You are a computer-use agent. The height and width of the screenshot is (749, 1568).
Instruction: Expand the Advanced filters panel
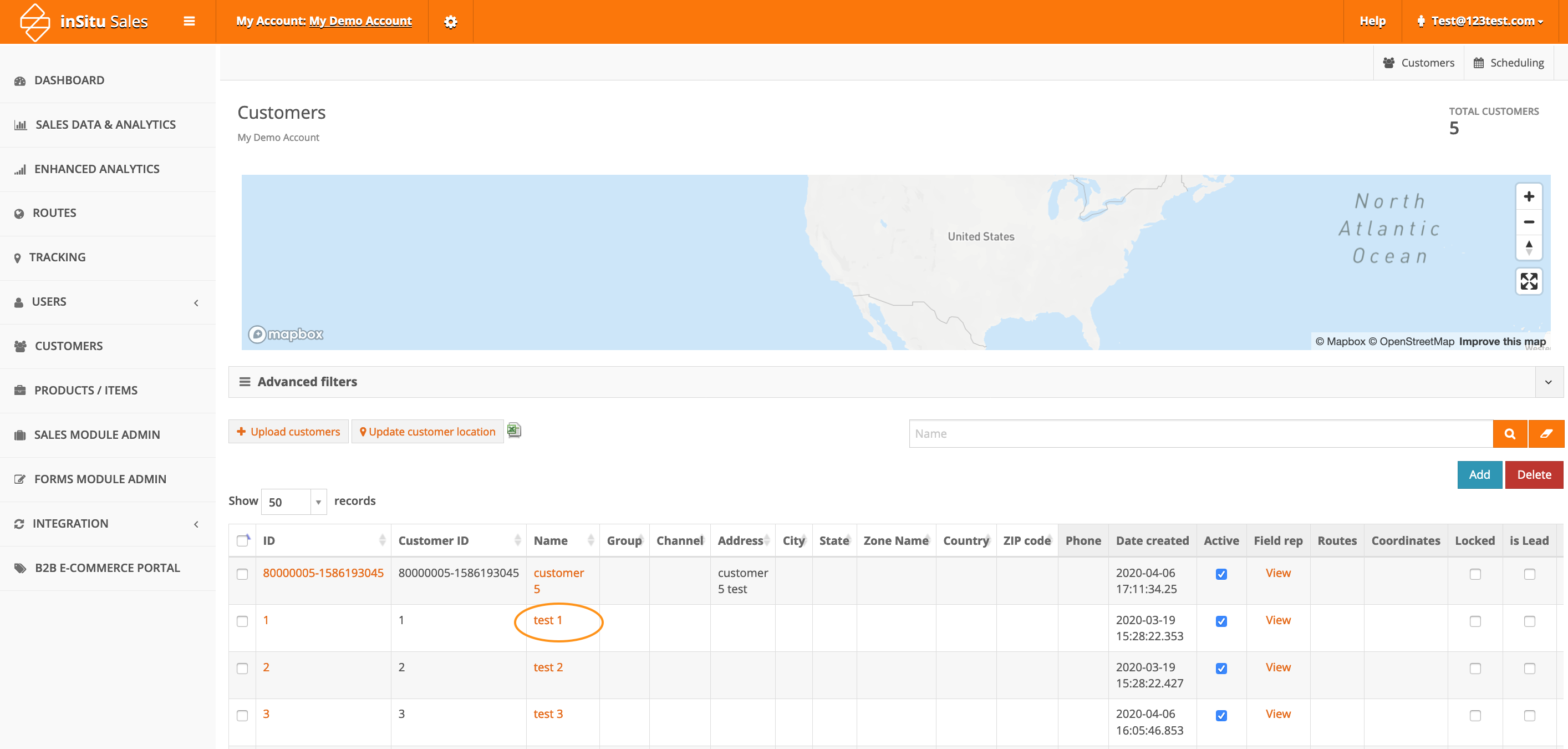coord(1548,382)
